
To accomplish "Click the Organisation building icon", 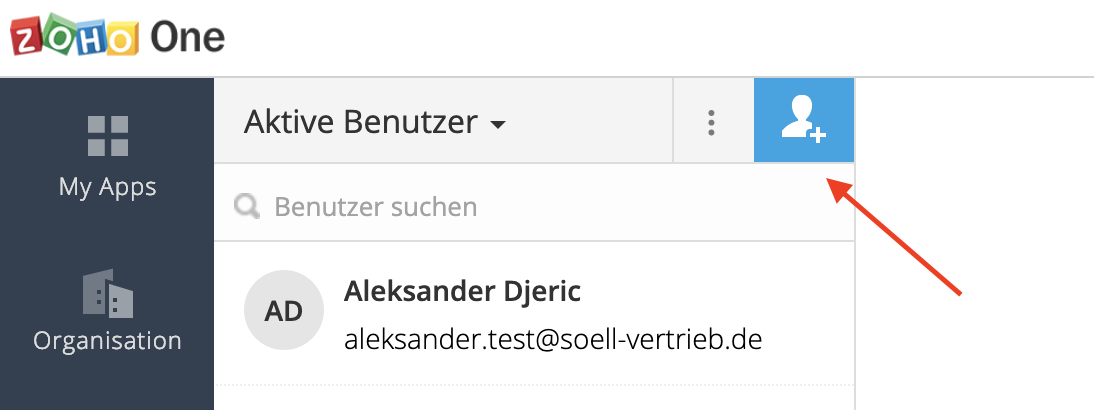I will [x=107, y=294].
